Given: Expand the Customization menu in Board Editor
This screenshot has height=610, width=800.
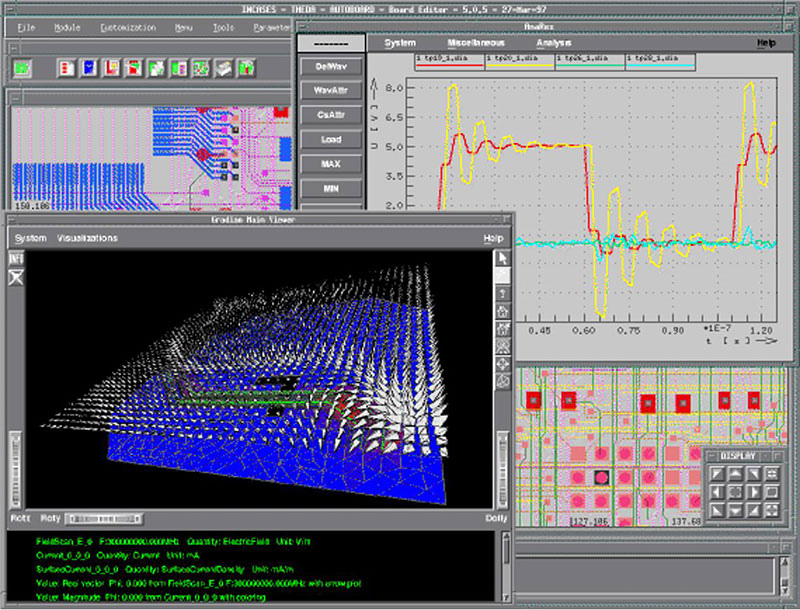Looking at the screenshot, I should click(129, 27).
